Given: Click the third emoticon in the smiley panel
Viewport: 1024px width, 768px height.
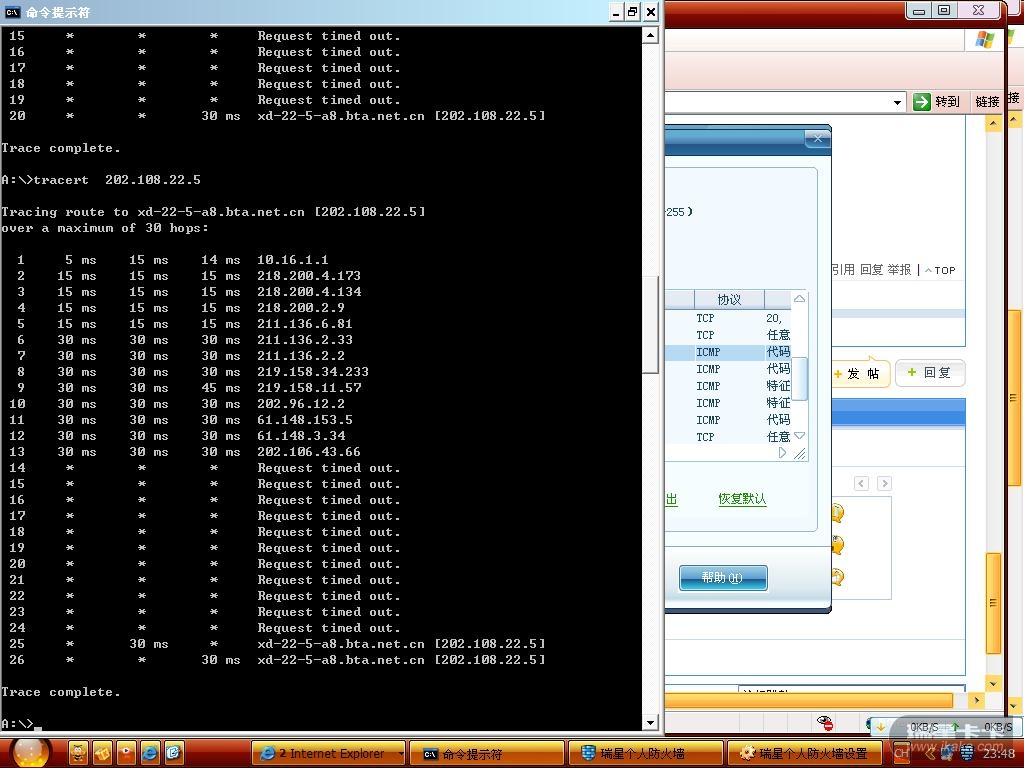Looking at the screenshot, I should point(838,577).
